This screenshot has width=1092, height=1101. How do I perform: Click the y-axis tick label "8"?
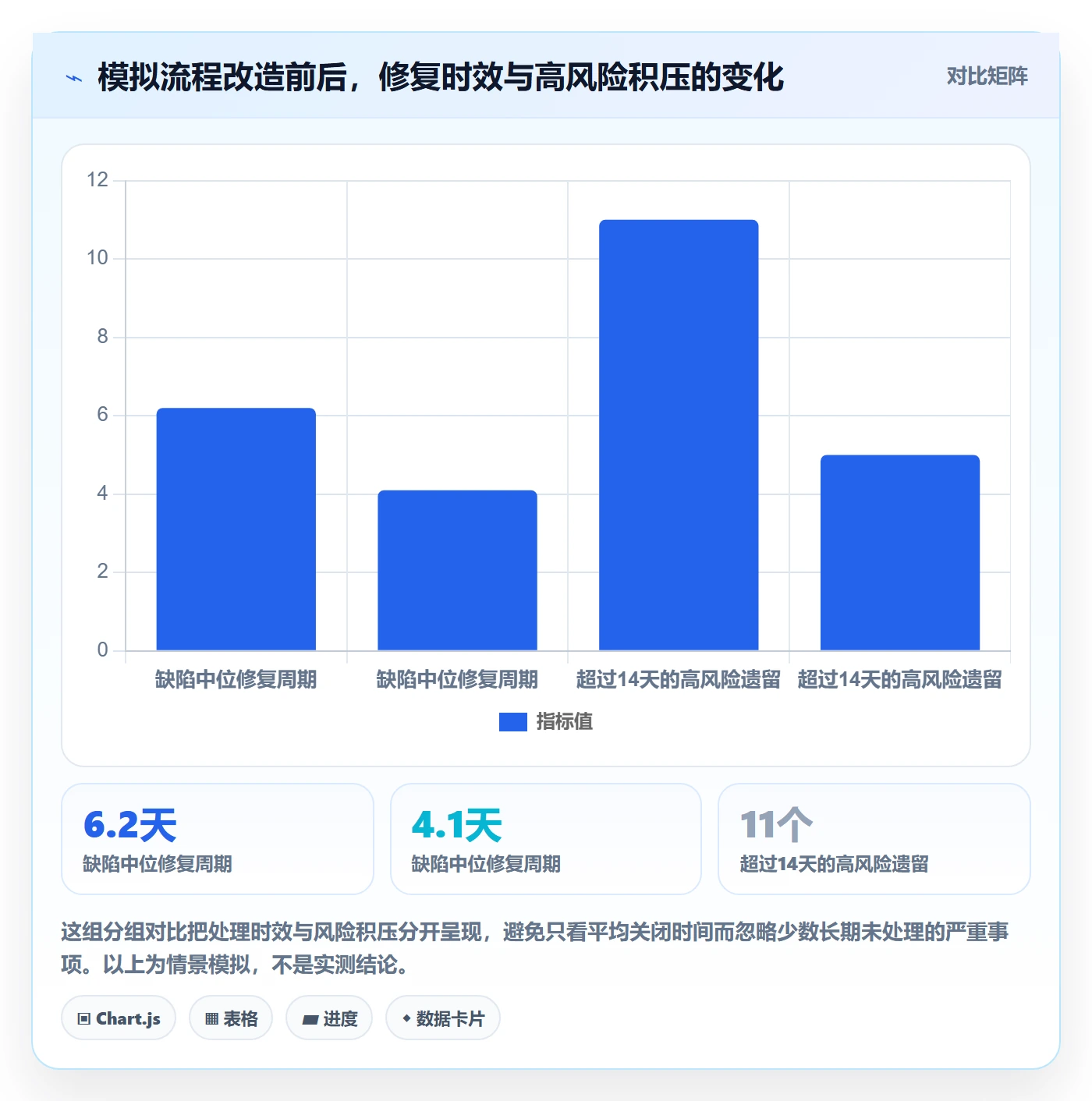pos(102,337)
